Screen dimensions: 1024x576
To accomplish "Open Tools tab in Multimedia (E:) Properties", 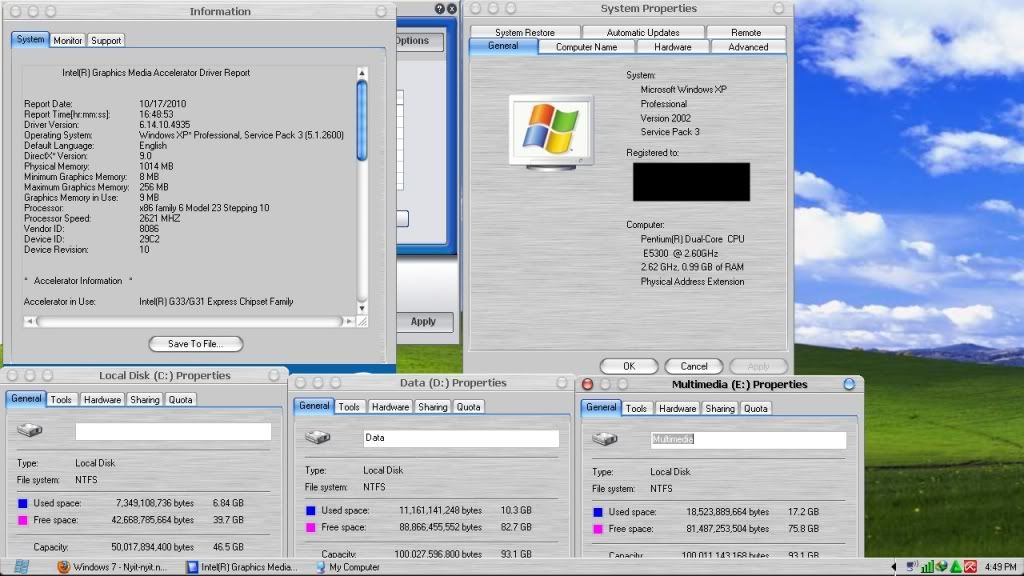I will tap(636, 409).
